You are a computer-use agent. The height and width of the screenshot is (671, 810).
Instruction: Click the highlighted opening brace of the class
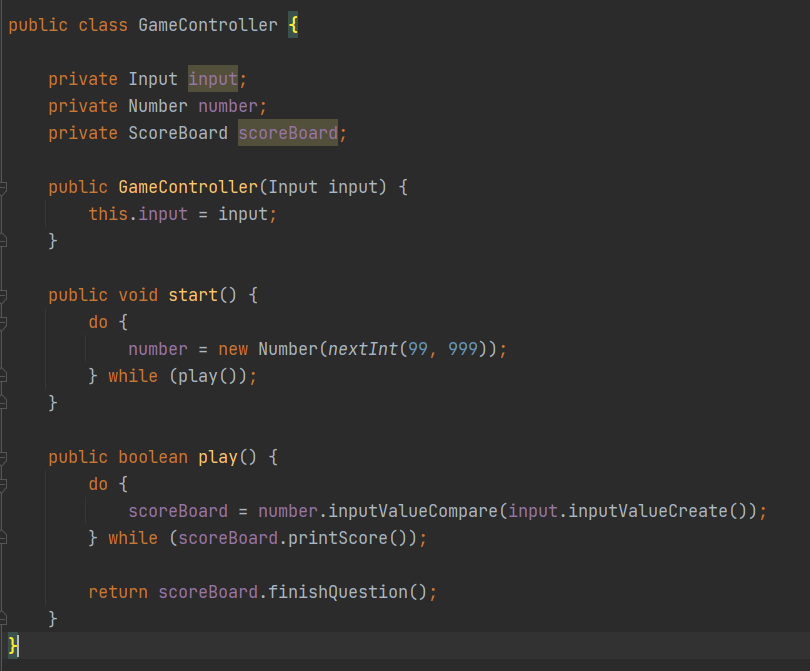(x=293, y=25)
